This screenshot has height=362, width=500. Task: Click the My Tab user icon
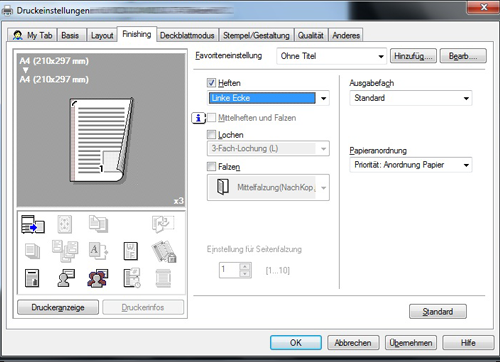(18, 35)
